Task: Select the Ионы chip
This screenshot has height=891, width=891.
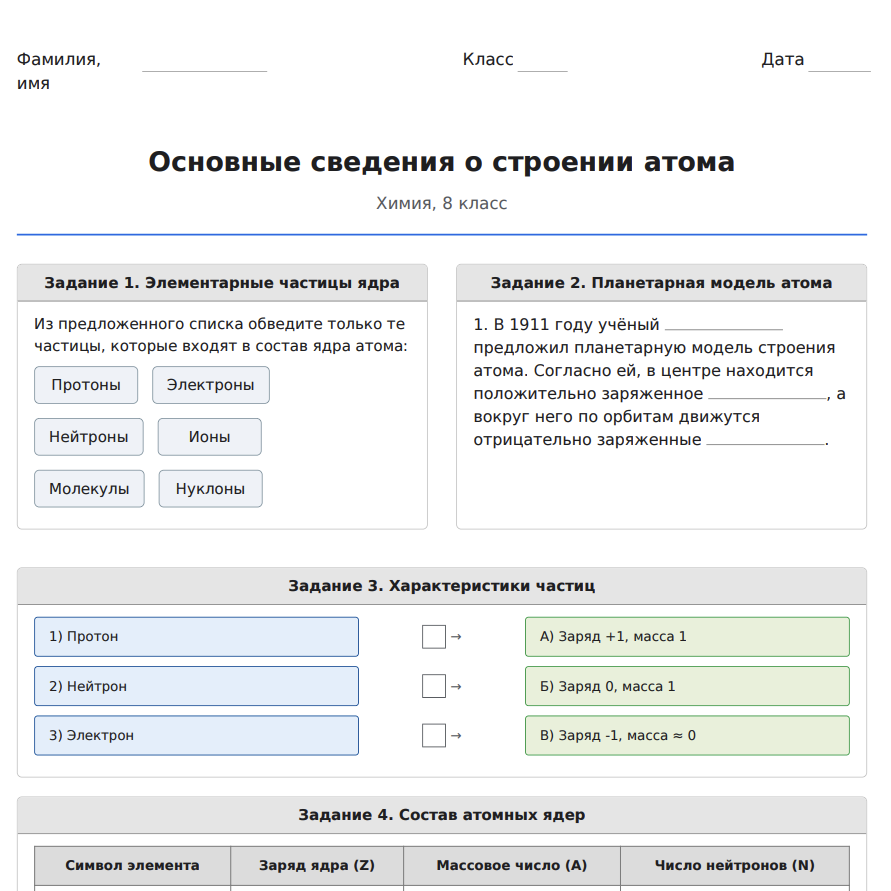Action: (210, 437)
